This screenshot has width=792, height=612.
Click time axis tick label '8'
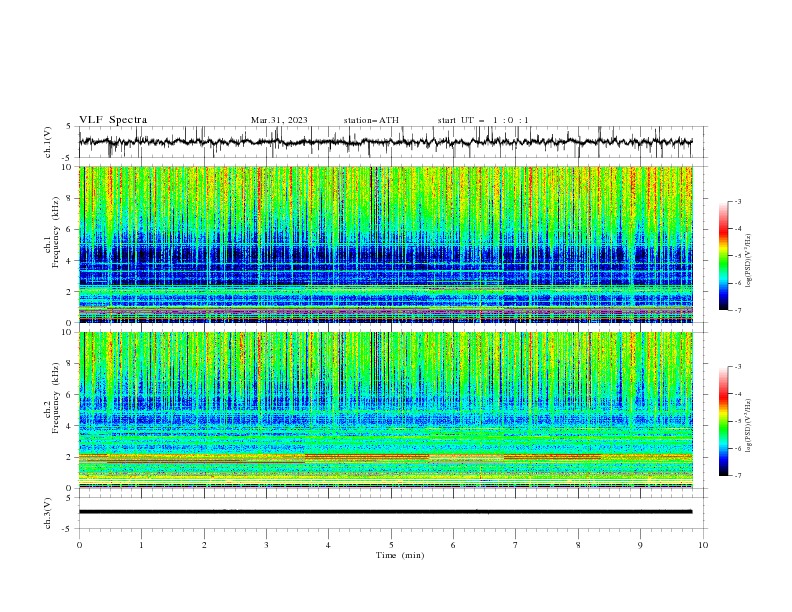click(x=578, y=545)
